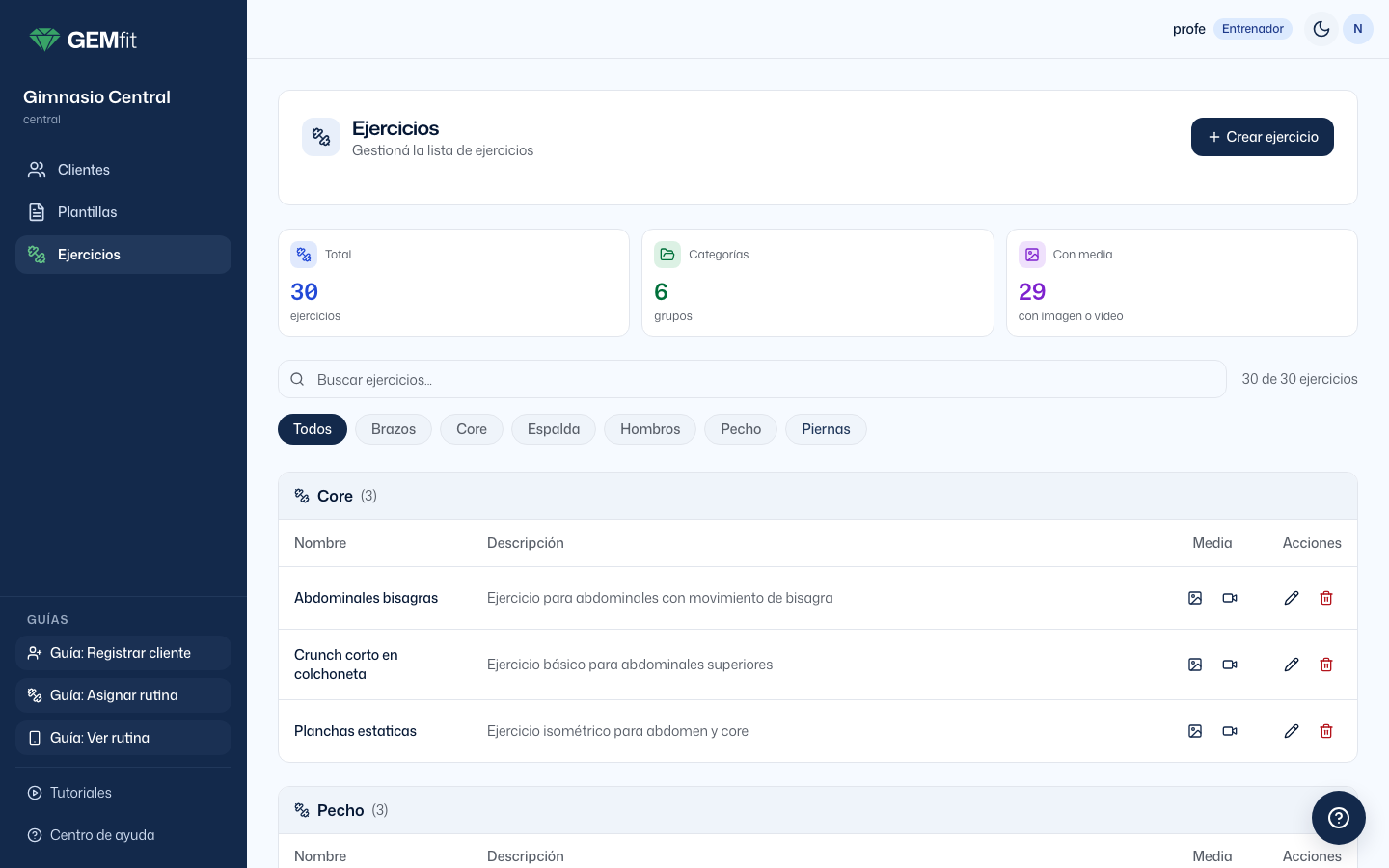This screenshot has height=868, width=1389.
Task: Click the Con media stat card
Action: [x=1182, y=283]
